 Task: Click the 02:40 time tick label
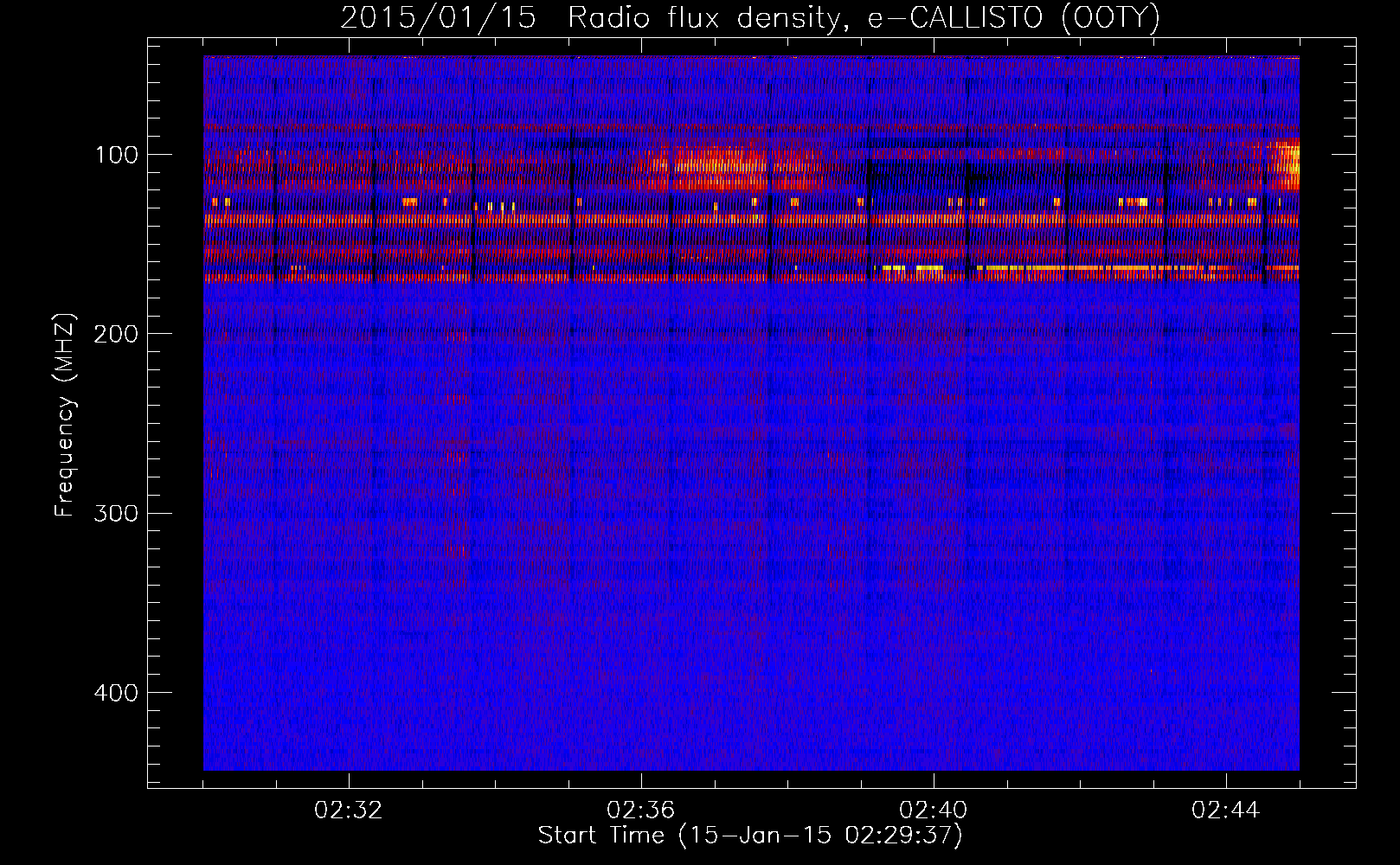pyautogui.click(x=934, y=811)
